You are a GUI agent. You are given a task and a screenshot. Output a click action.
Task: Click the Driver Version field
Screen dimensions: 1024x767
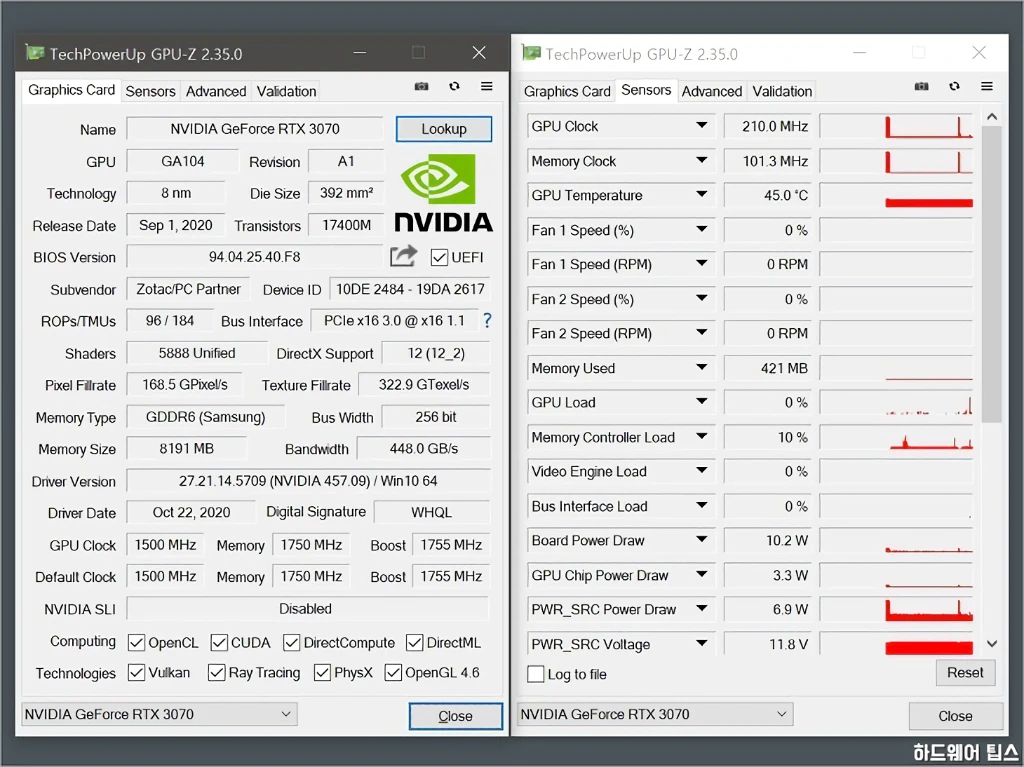click(308, 481)
